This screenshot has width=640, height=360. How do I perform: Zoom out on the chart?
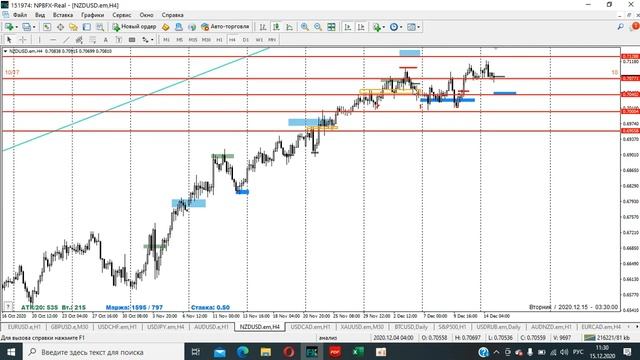318,27
